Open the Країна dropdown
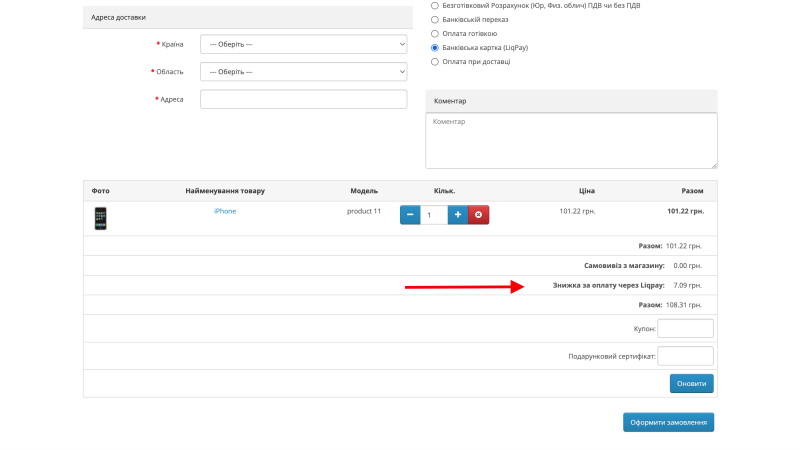Viewport: 800px width, 450px height. coord(304,44)
